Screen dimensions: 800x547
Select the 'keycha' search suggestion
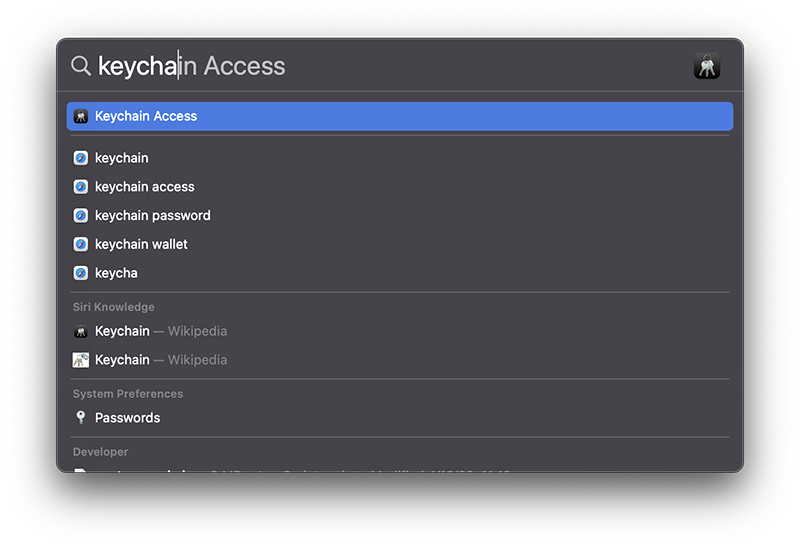(x=400, y=273)
